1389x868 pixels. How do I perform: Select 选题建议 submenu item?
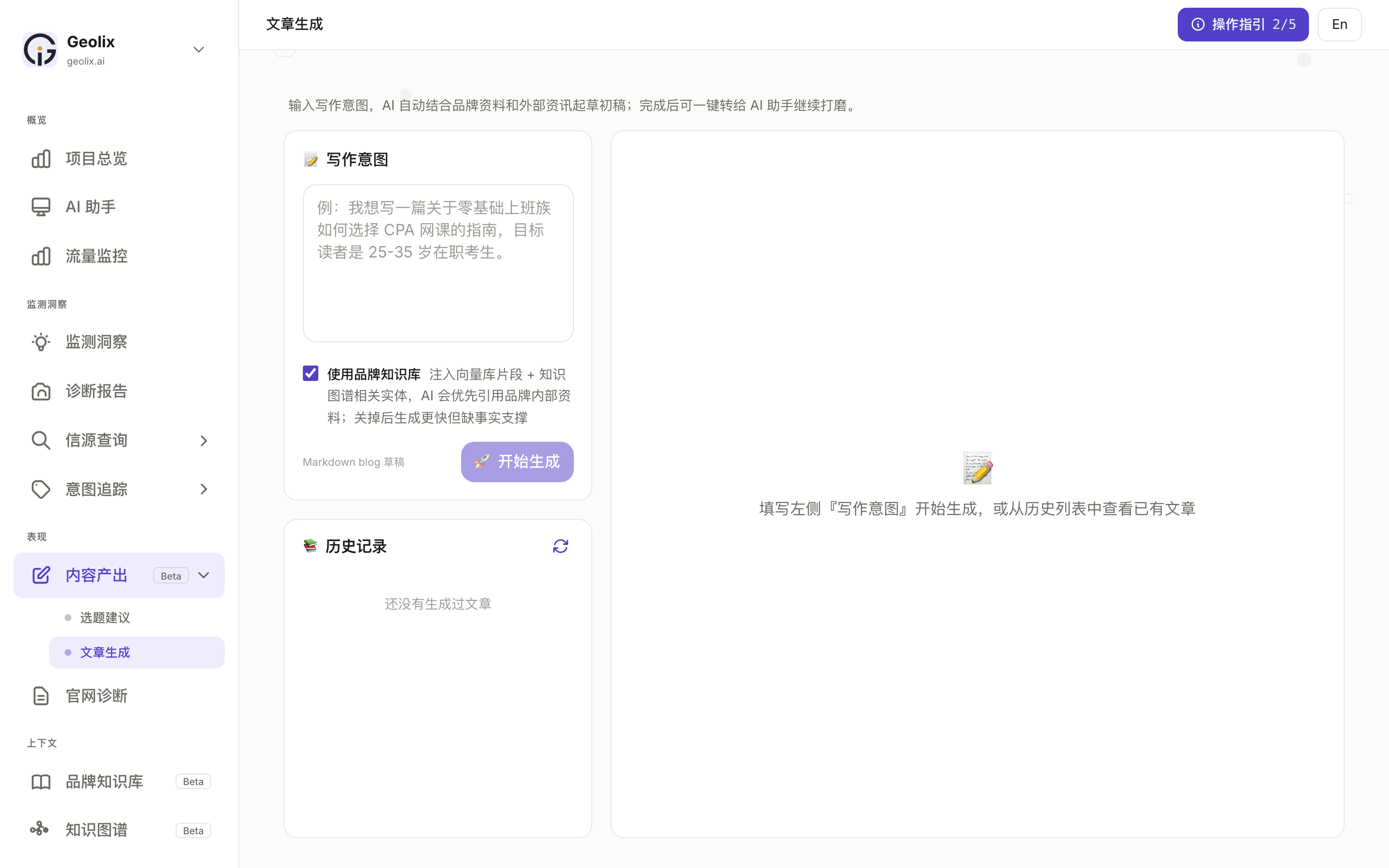tap(136, 618)
